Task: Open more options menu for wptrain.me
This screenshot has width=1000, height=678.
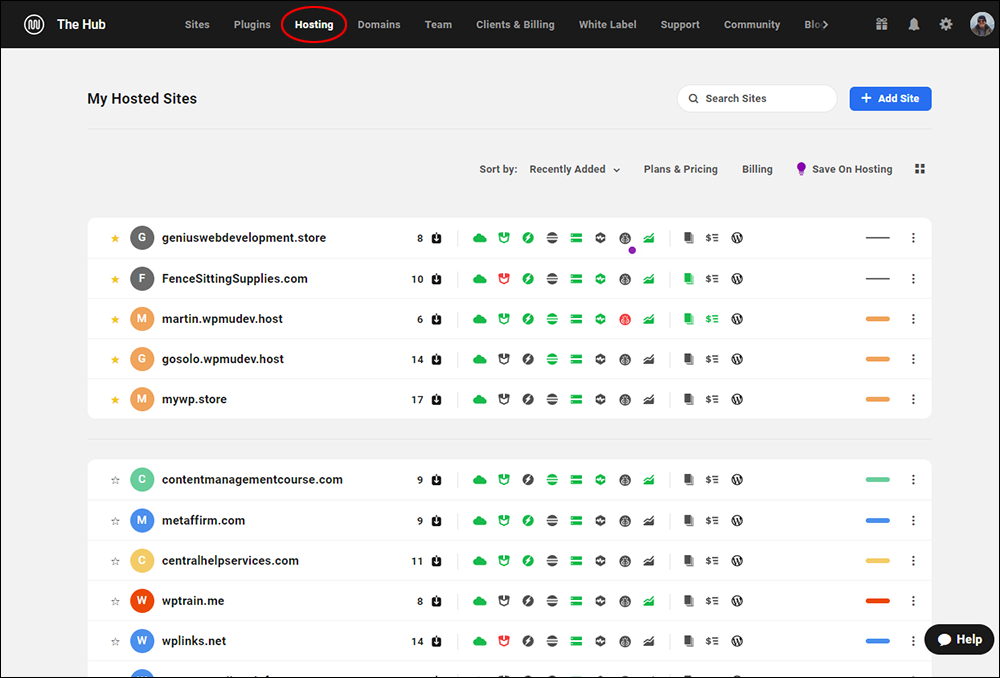Action: [913, 601]
